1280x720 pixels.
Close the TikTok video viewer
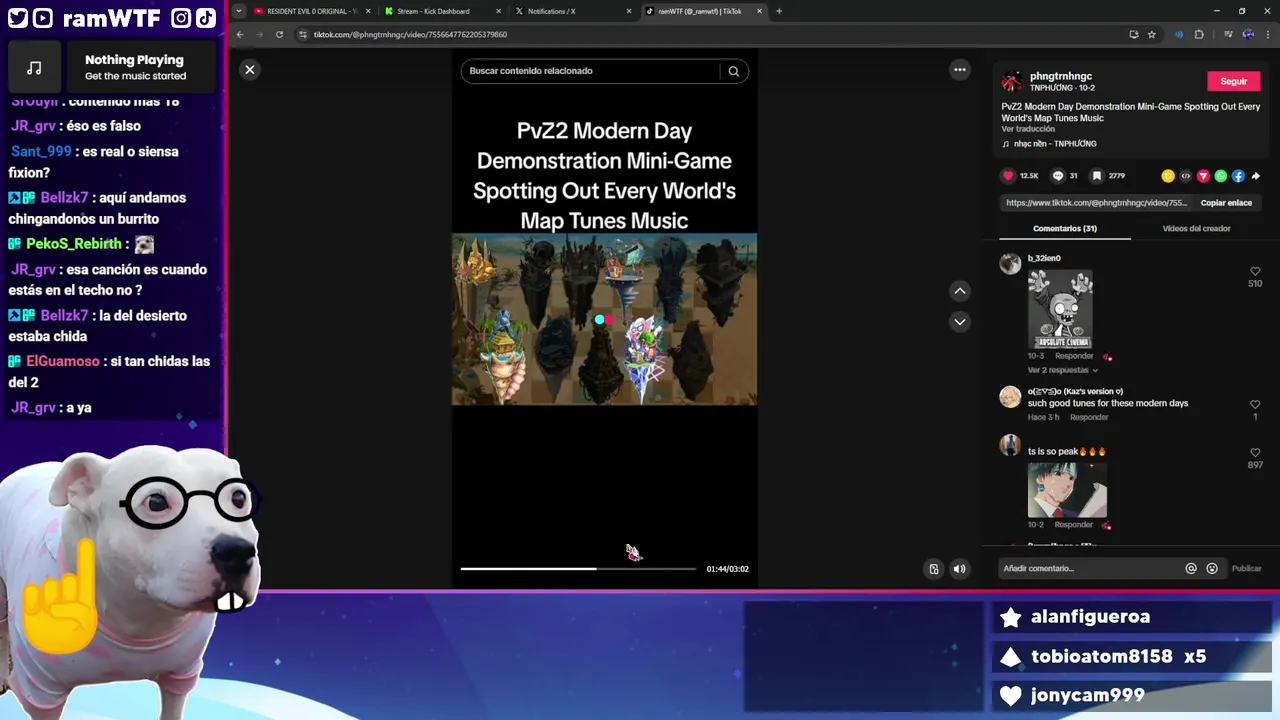click(250, 69)
